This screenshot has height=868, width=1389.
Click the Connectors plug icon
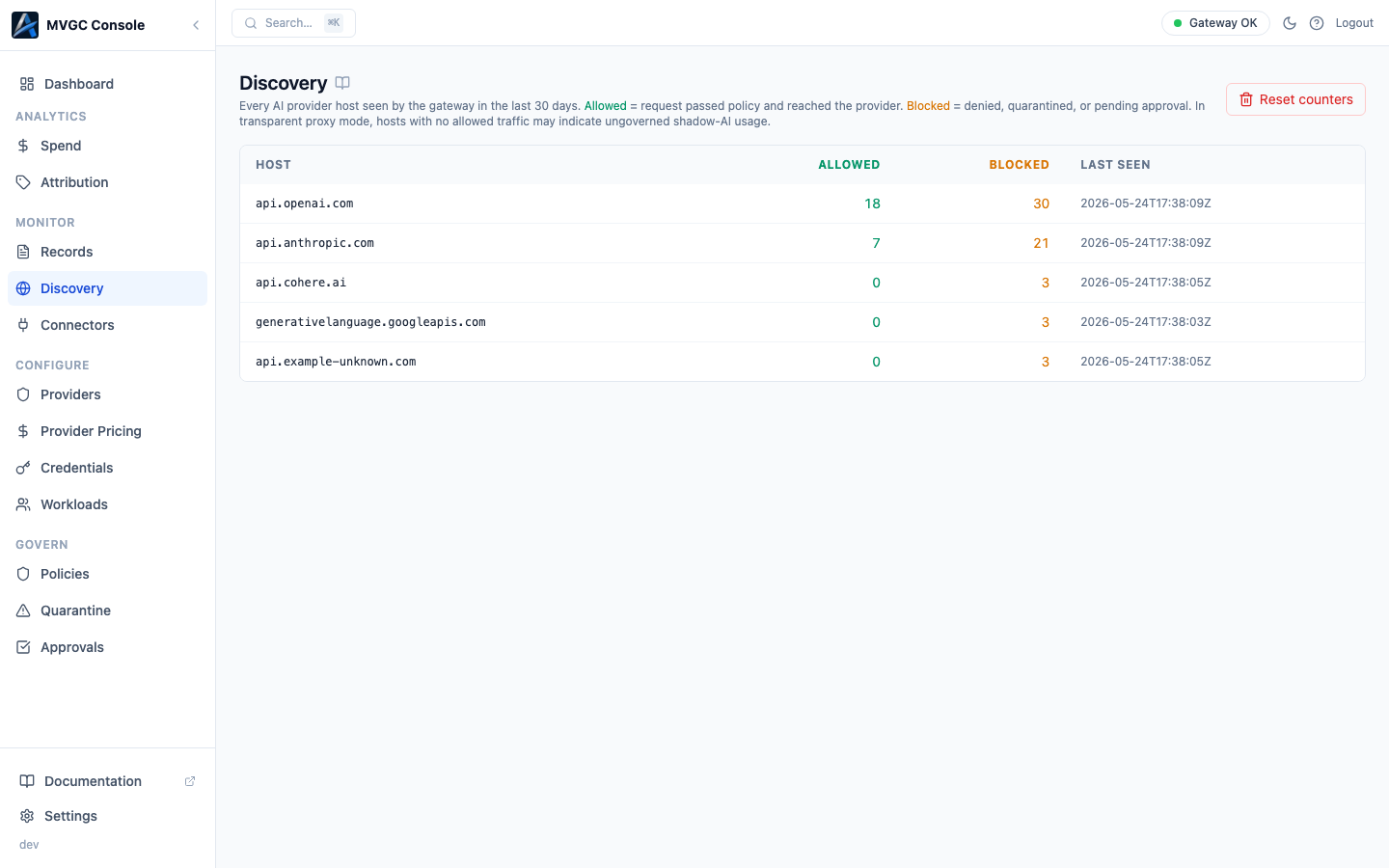point(23,325)
